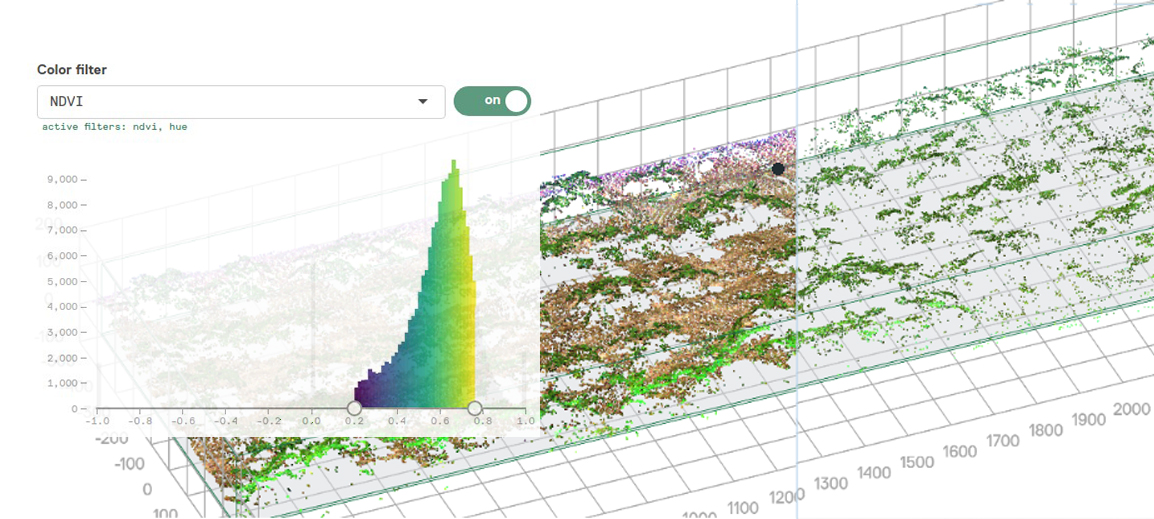
Task: Select the lower range handle near 0.2
Action: pos(354,408)
